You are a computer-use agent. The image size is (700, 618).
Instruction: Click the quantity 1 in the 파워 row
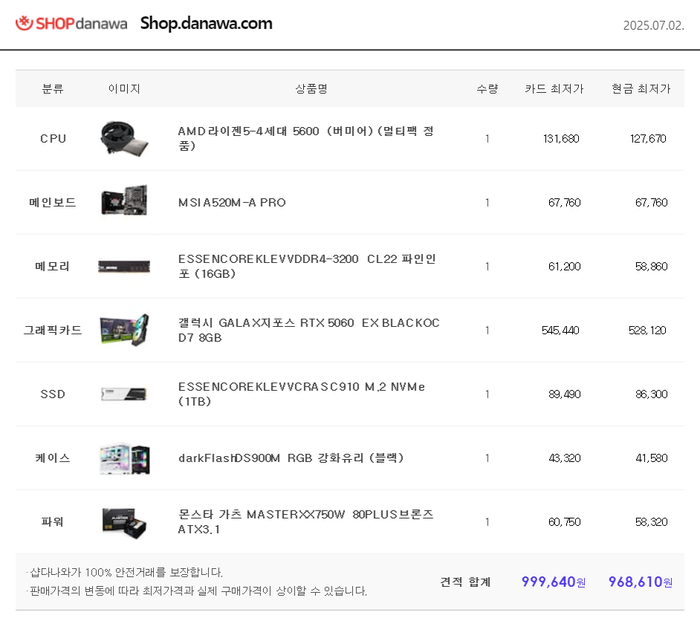487,522
